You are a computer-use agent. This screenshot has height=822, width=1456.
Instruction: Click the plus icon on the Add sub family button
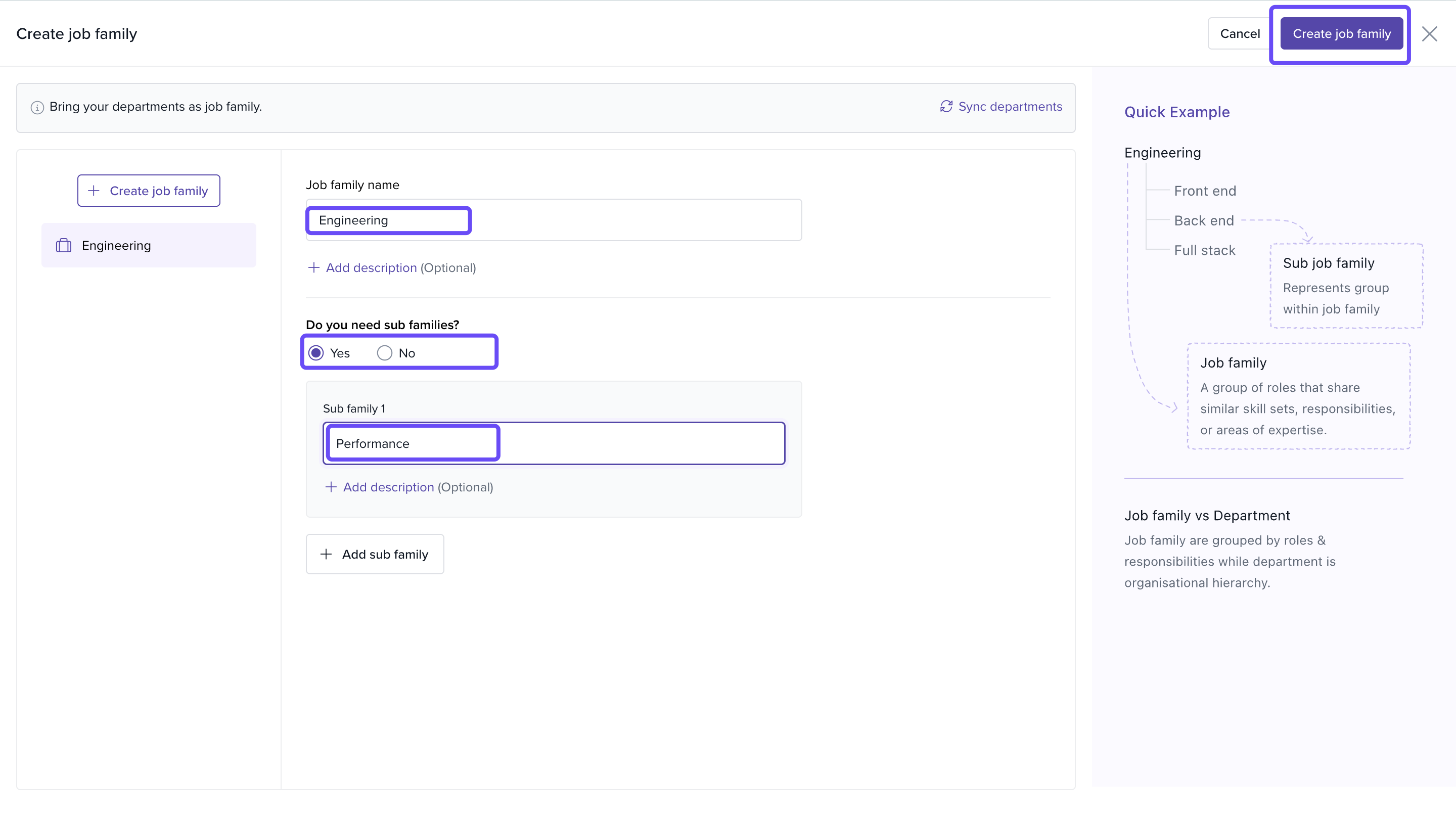coord(326,554)
